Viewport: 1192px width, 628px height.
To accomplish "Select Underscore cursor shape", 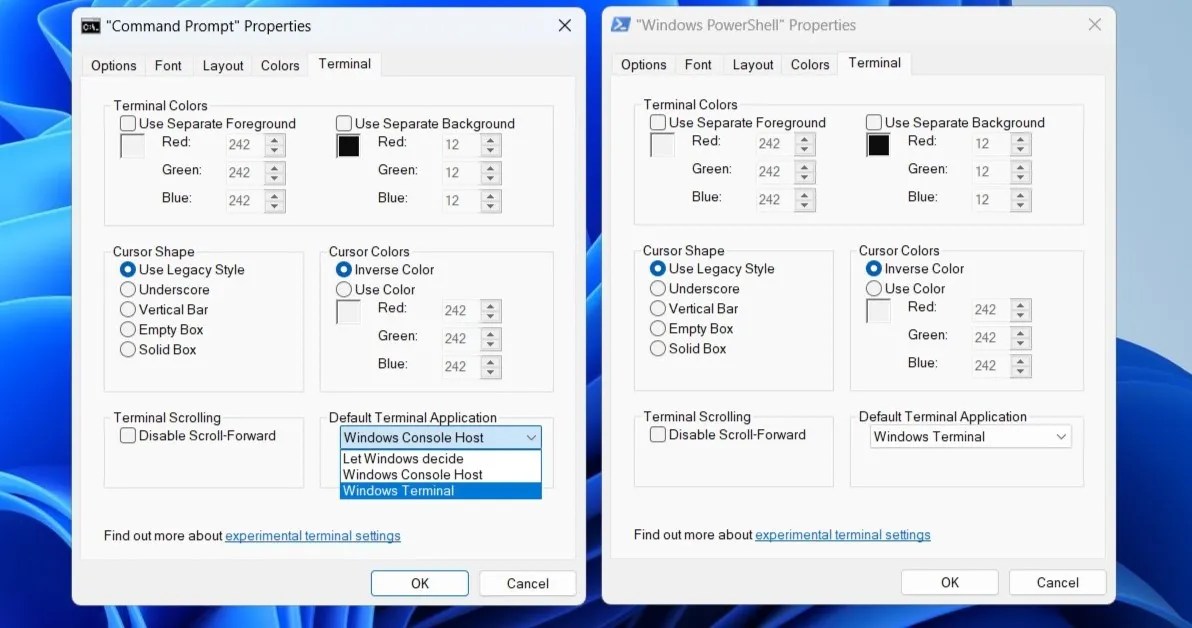I will pyautogui.click(x=128, y=290).
